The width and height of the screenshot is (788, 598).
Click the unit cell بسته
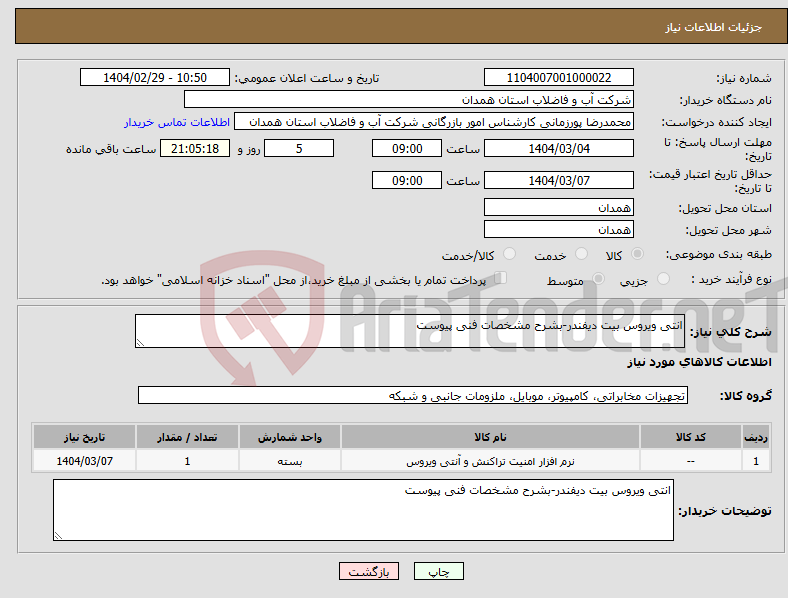pyautogui.click(x=290, y=461)
